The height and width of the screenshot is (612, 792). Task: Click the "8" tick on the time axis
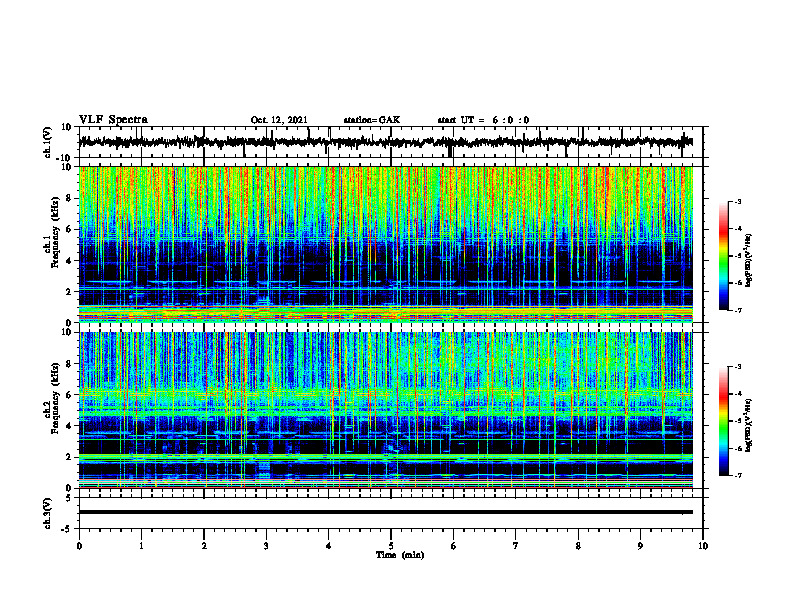[578, 546]
